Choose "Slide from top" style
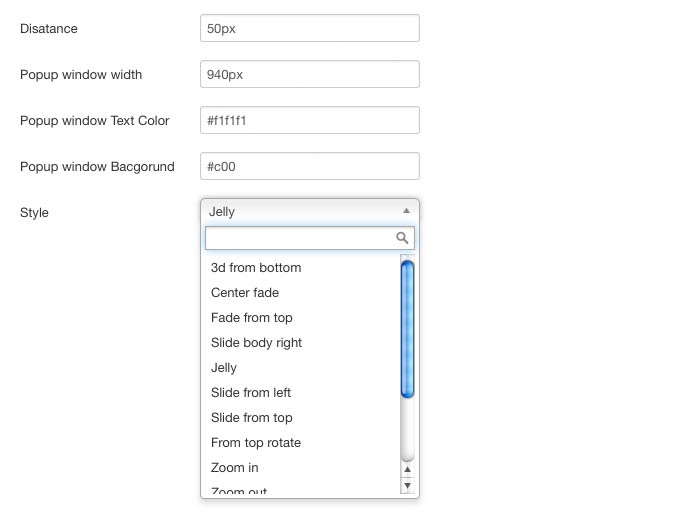This screenshot has width=700, height=525. [x=252, y=418]
